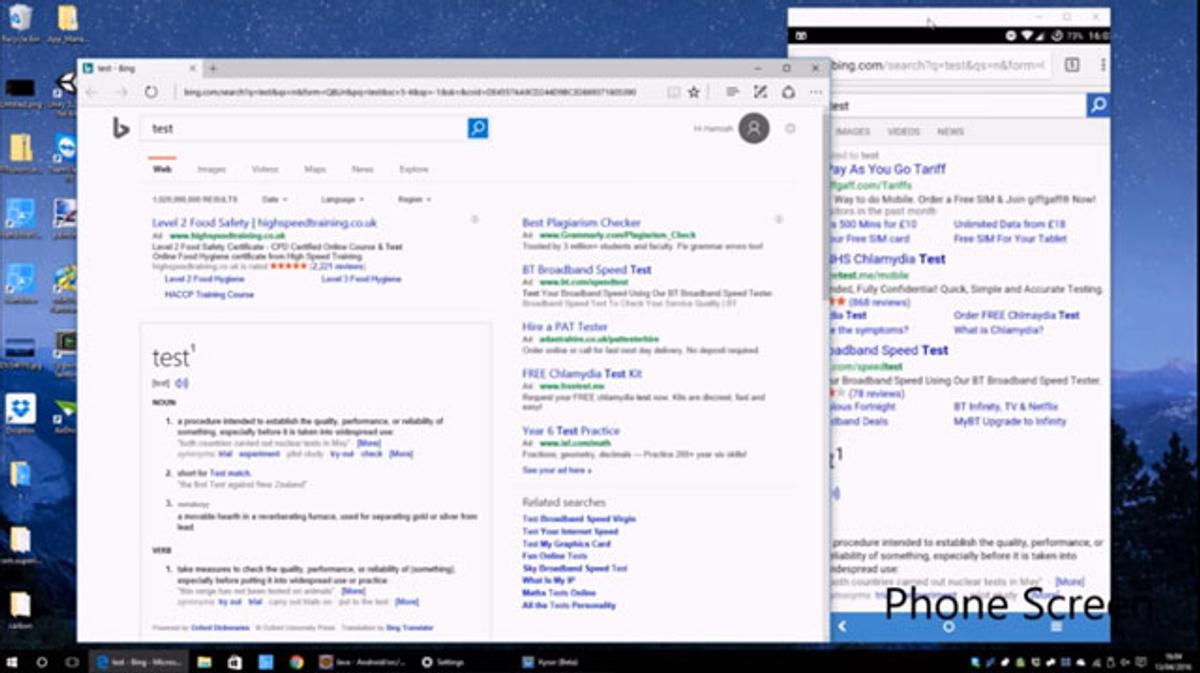
Task: Open tab switcher in phone browser
Action: [x=1071, y=65]
